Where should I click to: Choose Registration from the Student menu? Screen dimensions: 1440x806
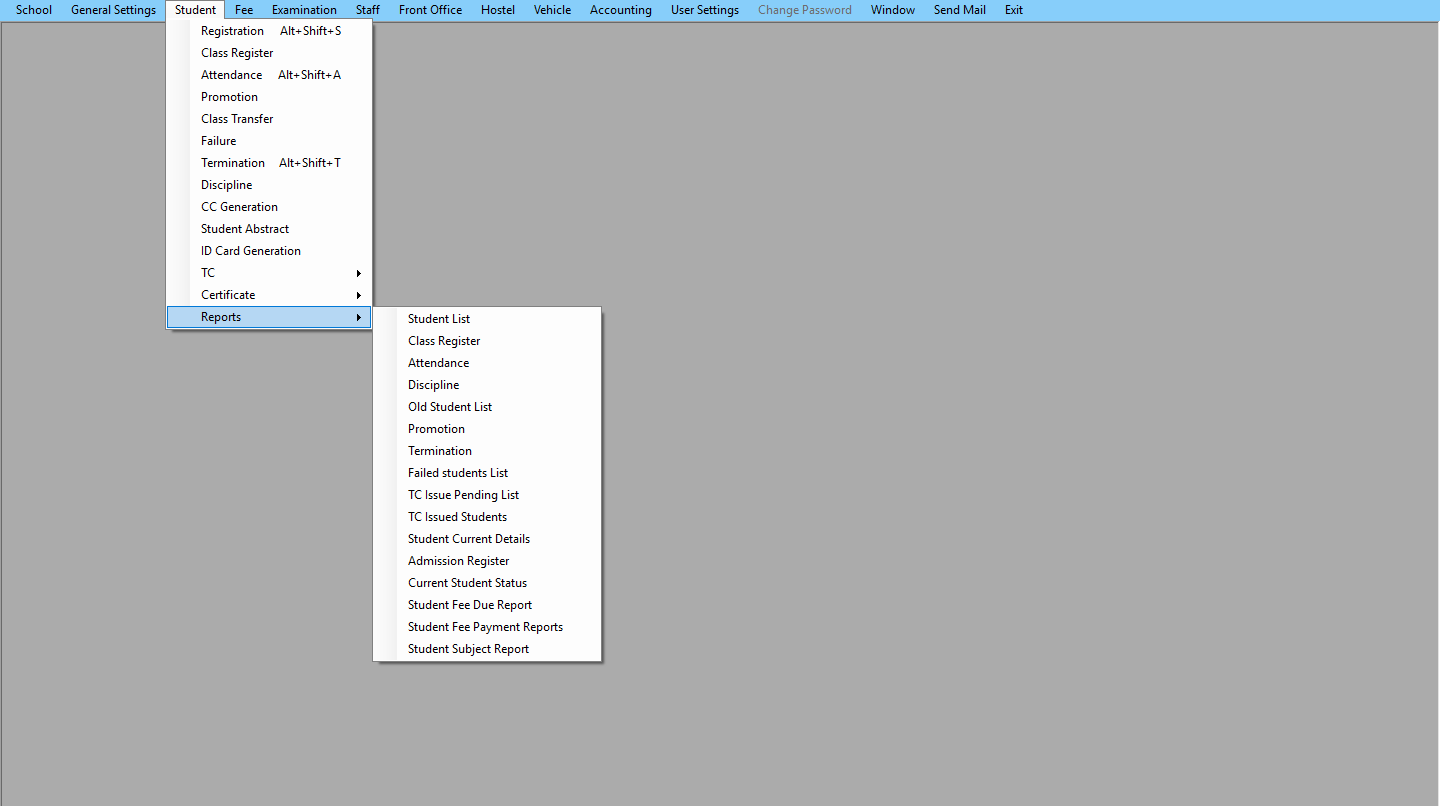(232, 31)
